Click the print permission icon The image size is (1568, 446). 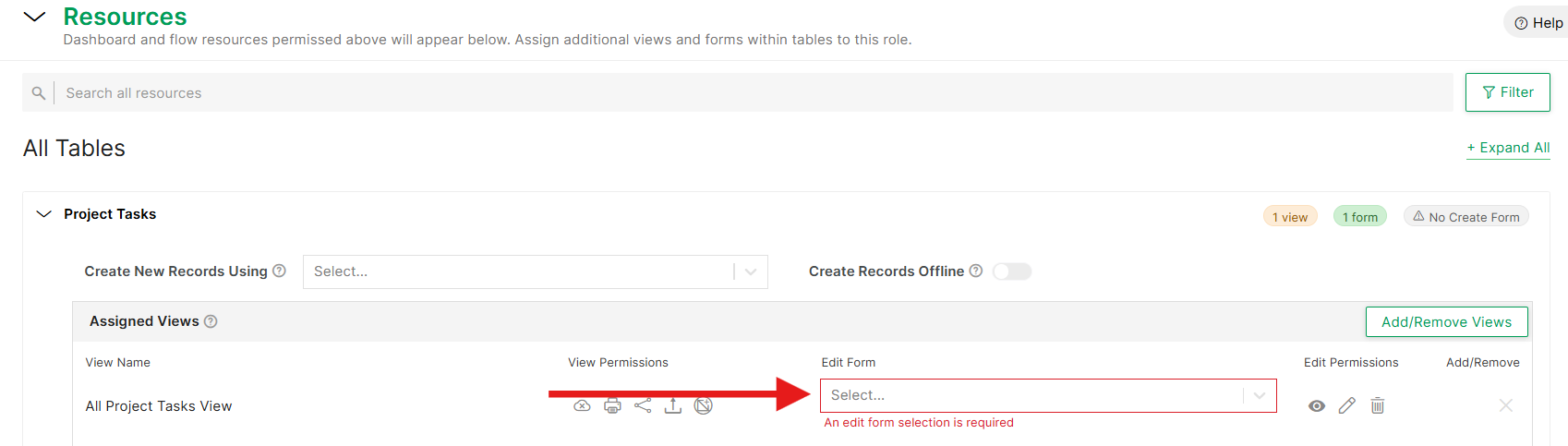tap(612, 405)
